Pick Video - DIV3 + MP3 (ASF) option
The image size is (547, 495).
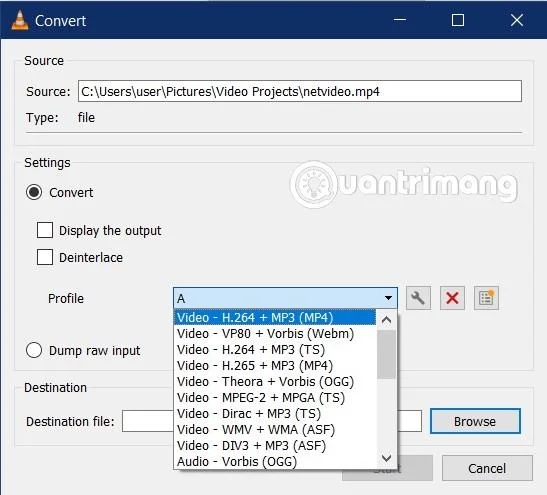point(275,446)
